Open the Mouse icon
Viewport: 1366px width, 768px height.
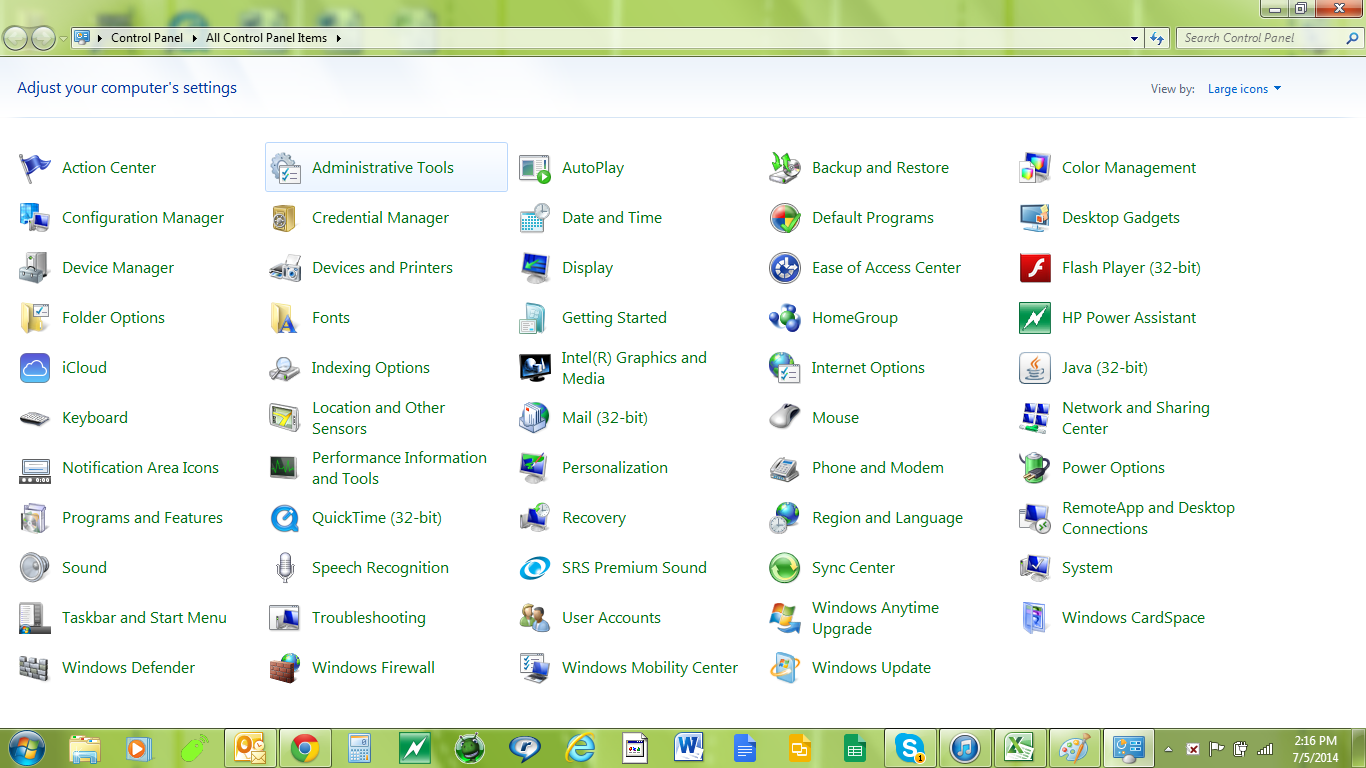pos(785,418)
